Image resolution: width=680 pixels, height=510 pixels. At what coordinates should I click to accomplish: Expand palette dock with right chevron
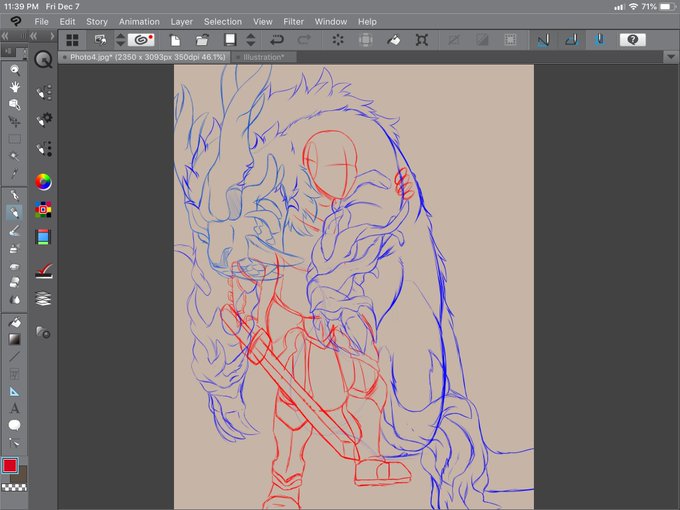tap(52, 36)
